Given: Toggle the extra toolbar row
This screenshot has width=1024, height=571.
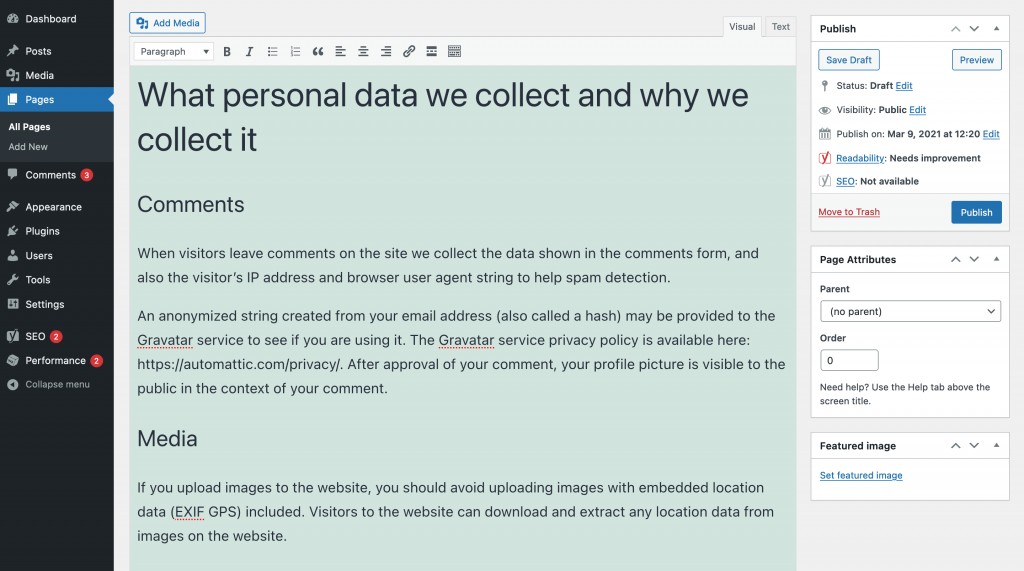Looking at the screenshot, I should (x=454, y=51).
